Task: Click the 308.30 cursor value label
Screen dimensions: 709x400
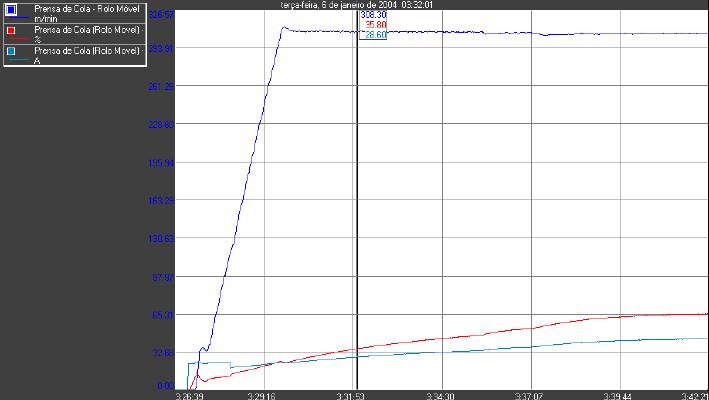Action: (373, 15)
